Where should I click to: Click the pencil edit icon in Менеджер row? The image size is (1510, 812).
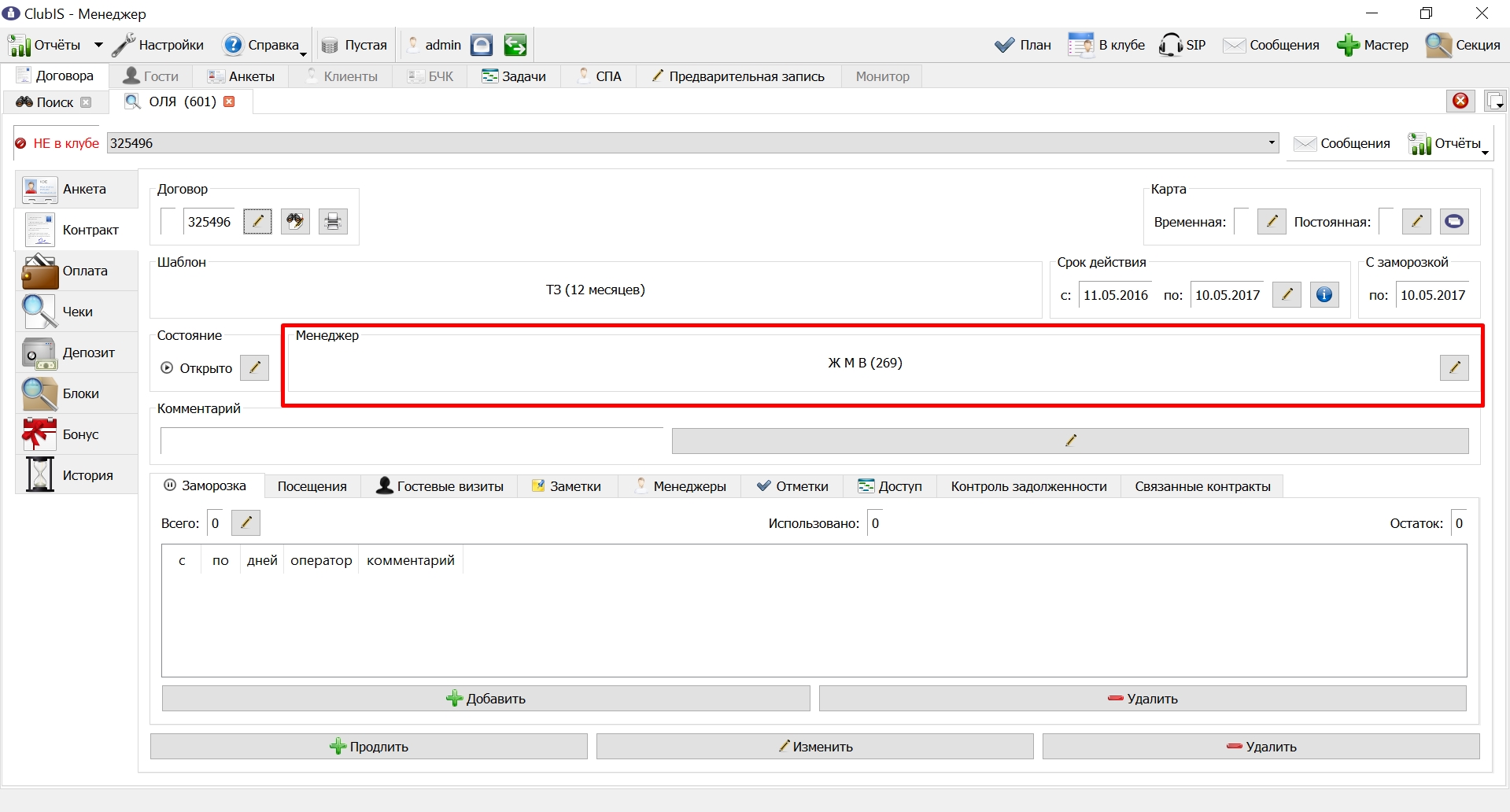pos(1454,367)
